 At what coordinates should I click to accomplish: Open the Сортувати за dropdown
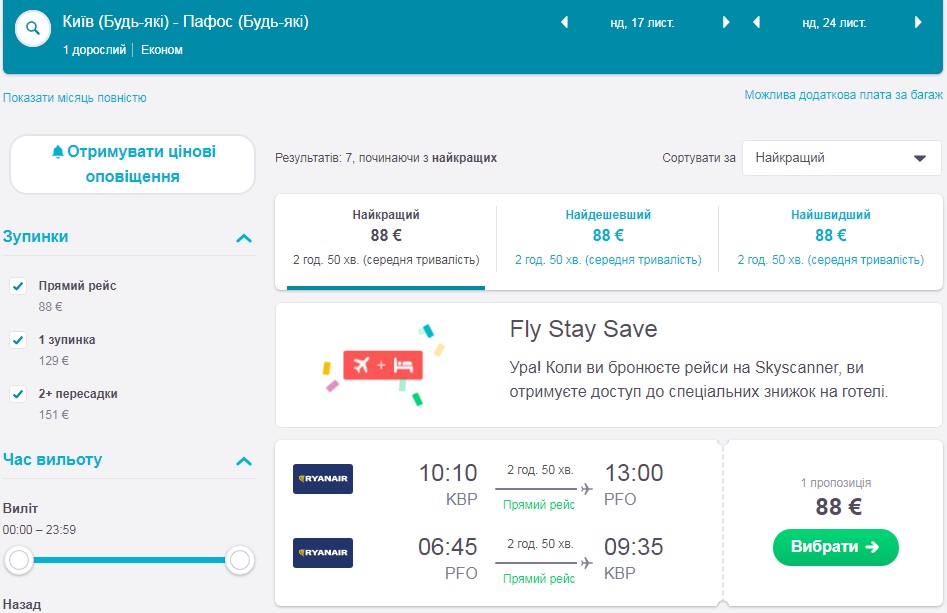841,158
